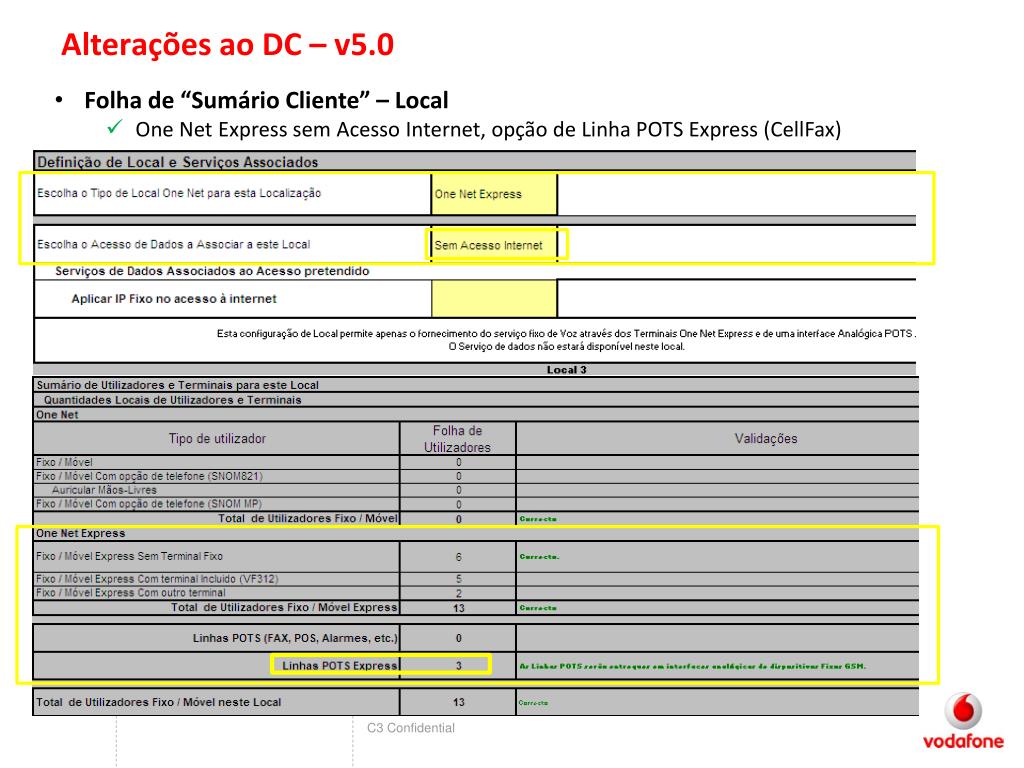Screen dimensions: 1024x768
Task: Click Total de Utilizadores Fixo / Móvel label
Action: click(x=308, y=519)
